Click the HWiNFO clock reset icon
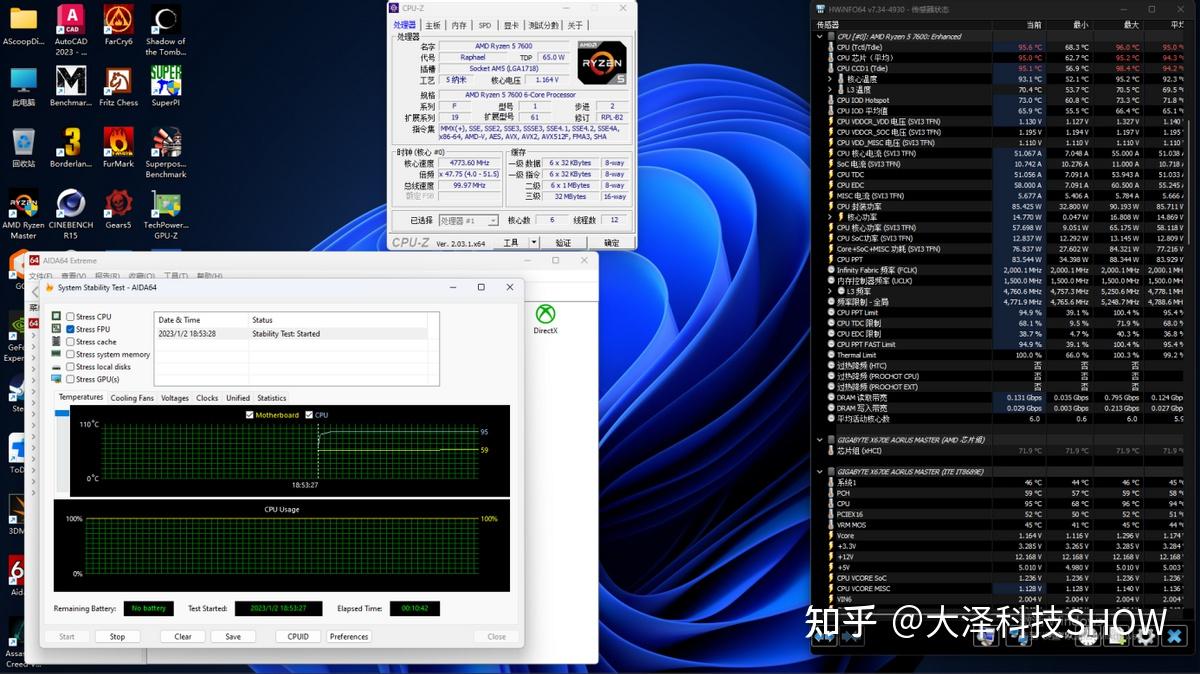The height and width of the screenshot is (674, 1200). pos(1089,635)
